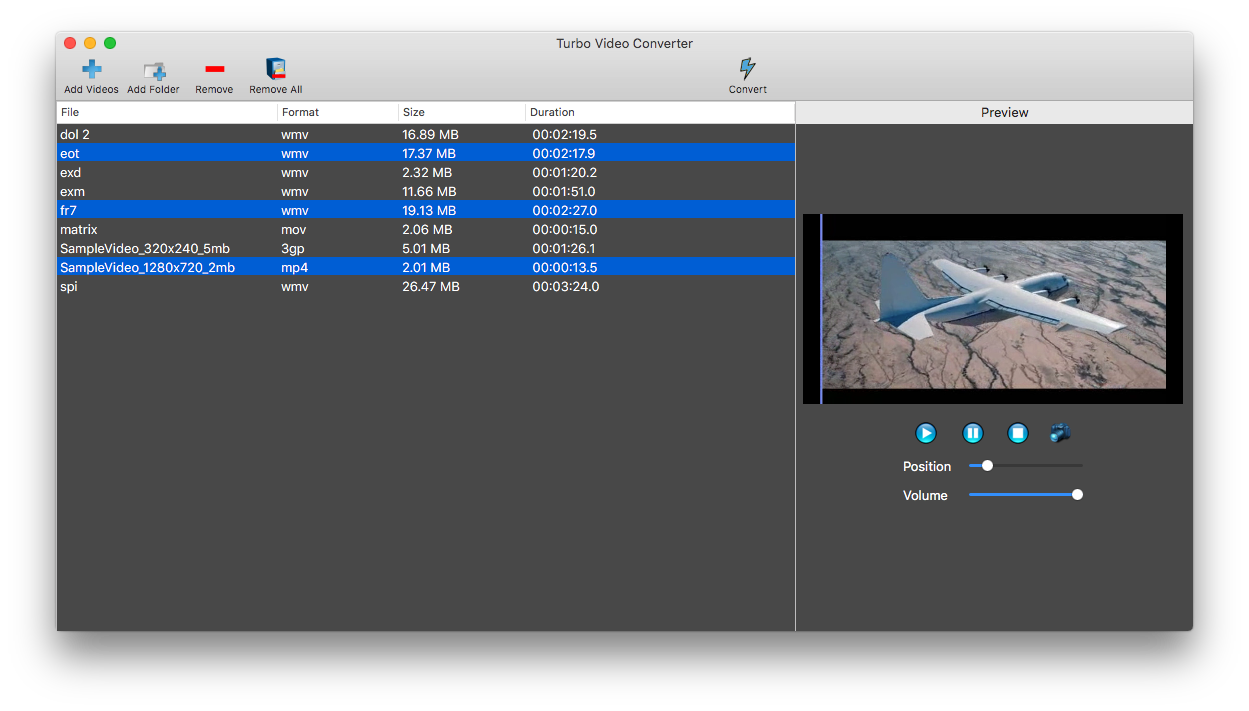Select the 'eot' file row
The image size is (1249, 711).
[426, 153]
